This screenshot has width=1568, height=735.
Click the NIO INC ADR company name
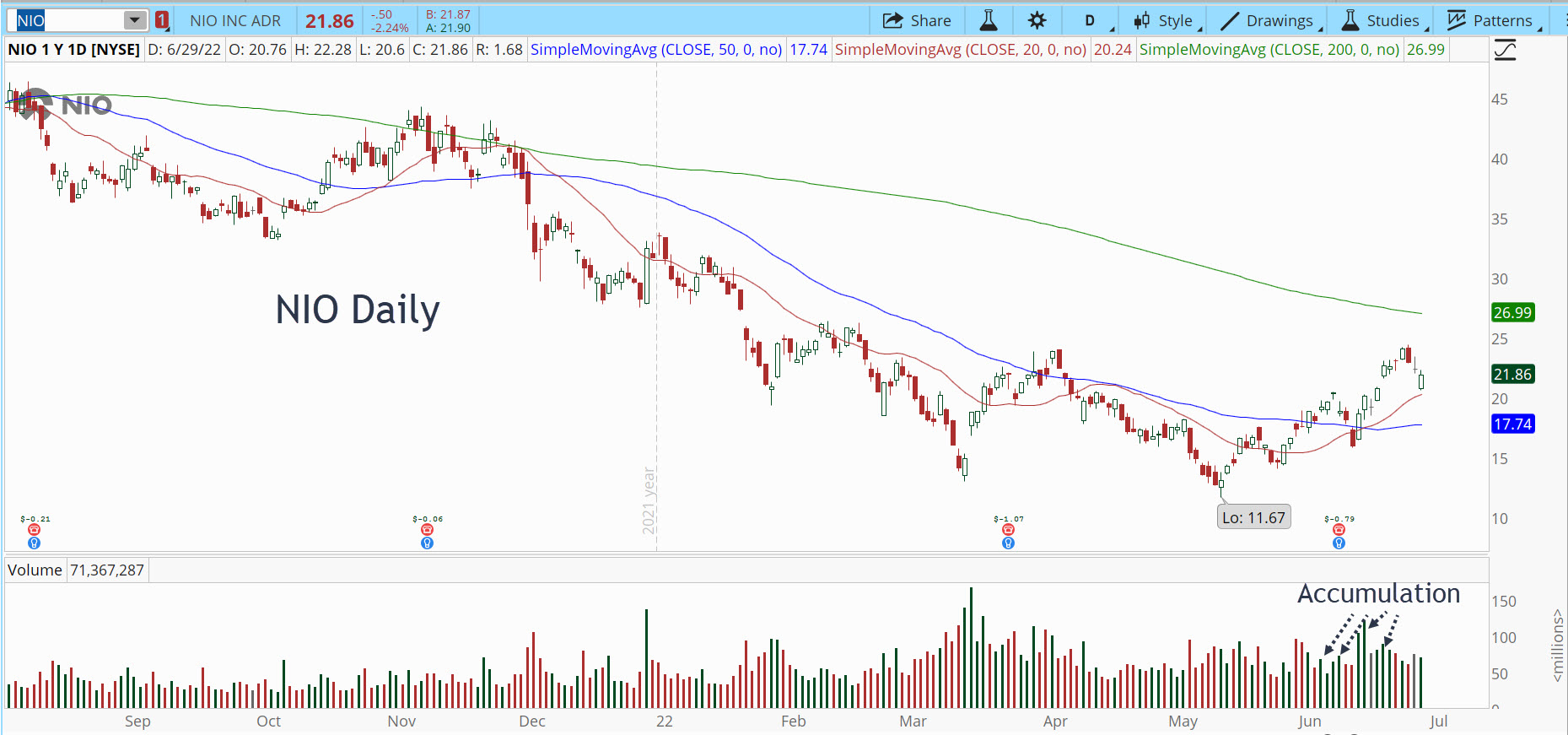(x=235, y=21)
